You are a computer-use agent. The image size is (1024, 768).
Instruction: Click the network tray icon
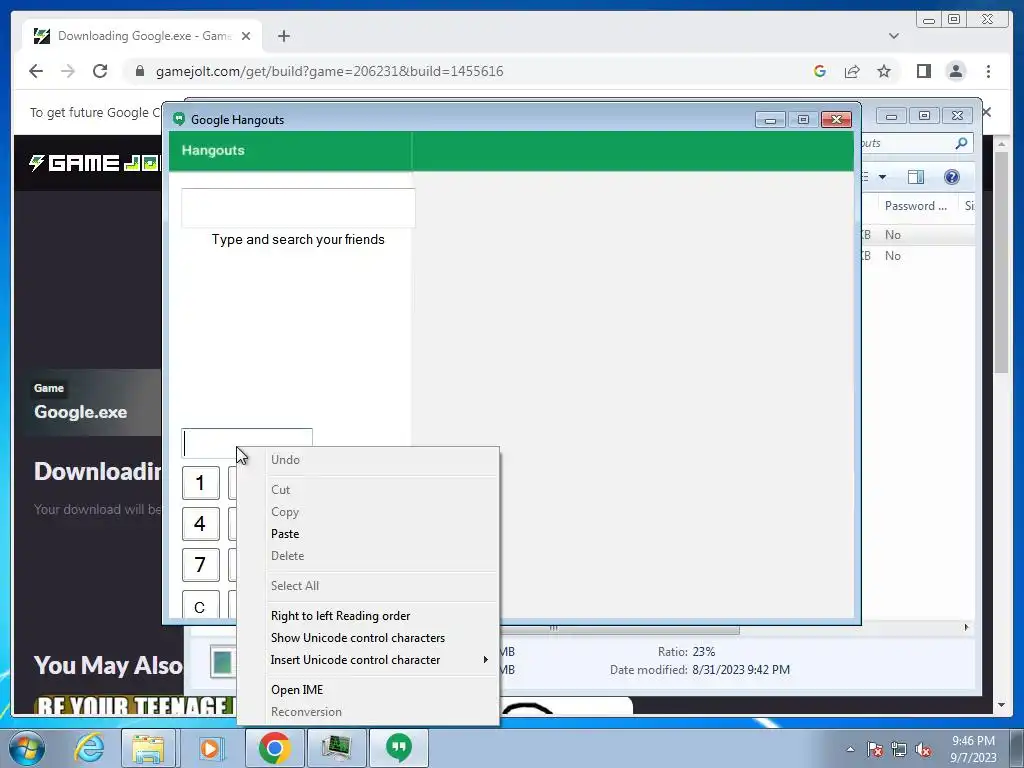coord(899,749)
